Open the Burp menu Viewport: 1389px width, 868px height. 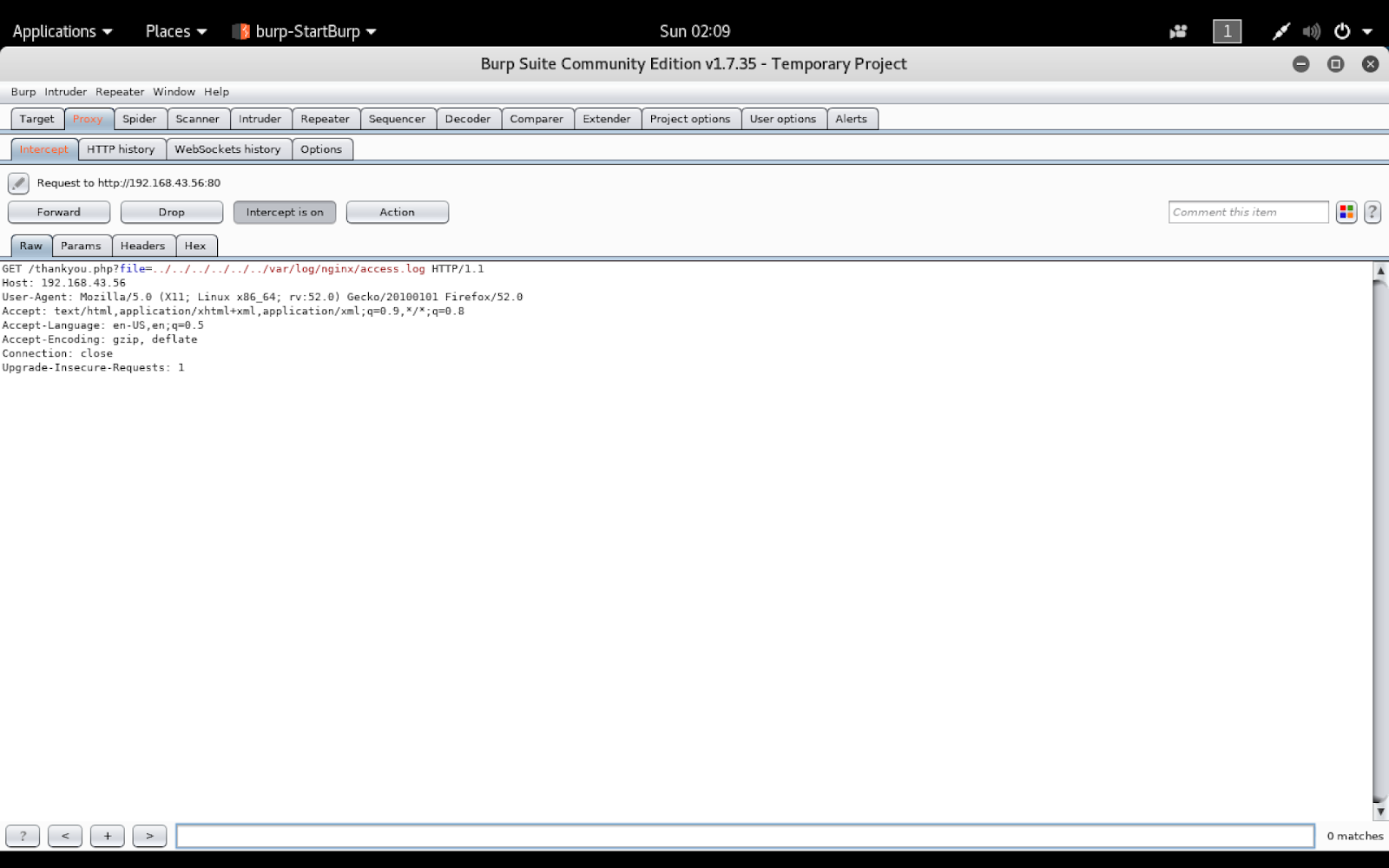pyautogui.click(x=23, y=92)
